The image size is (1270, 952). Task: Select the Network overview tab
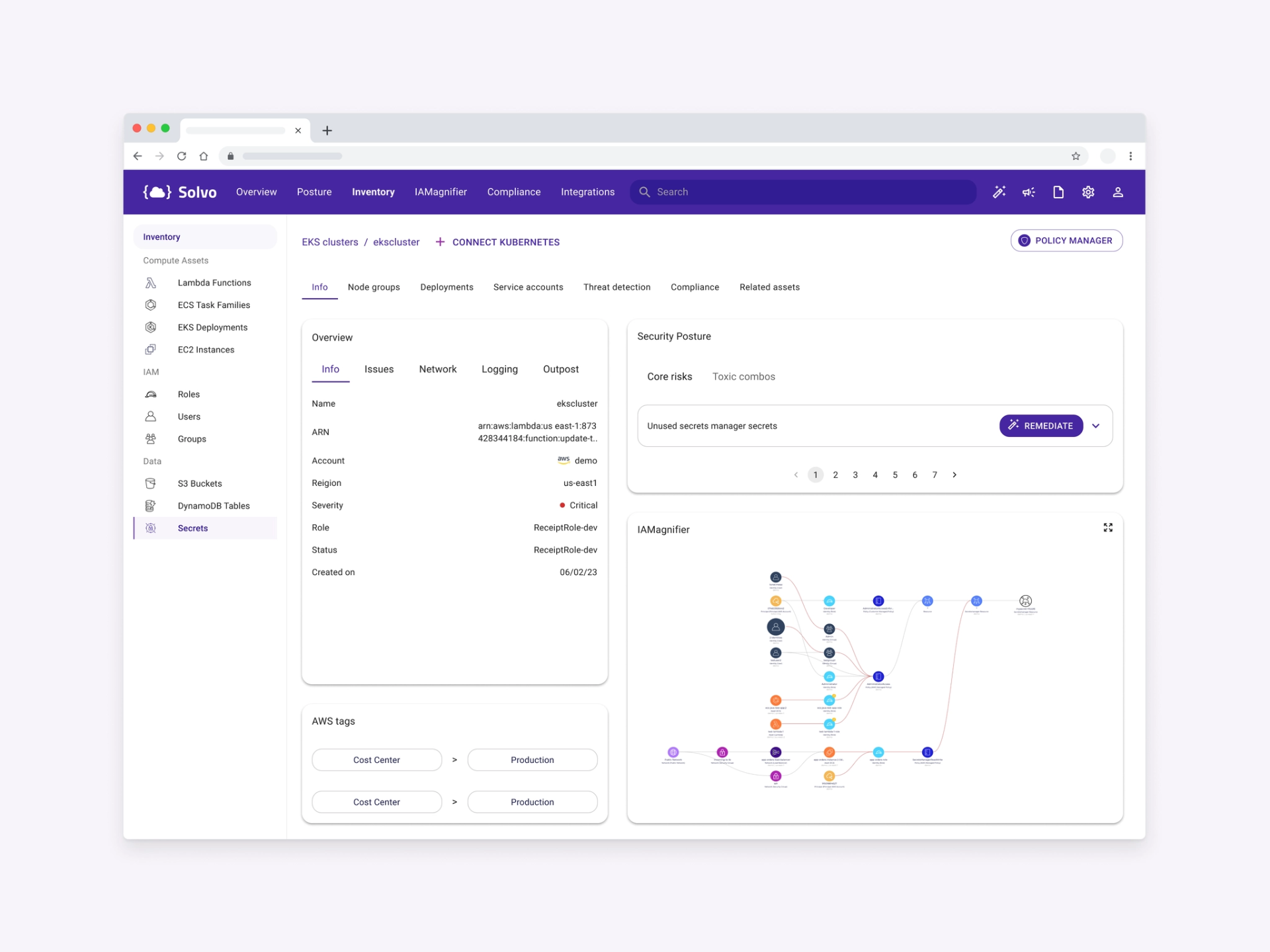point(438,369)
